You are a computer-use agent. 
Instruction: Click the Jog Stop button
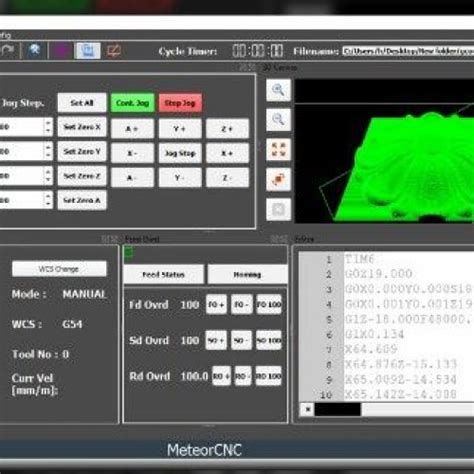(180, 153)
